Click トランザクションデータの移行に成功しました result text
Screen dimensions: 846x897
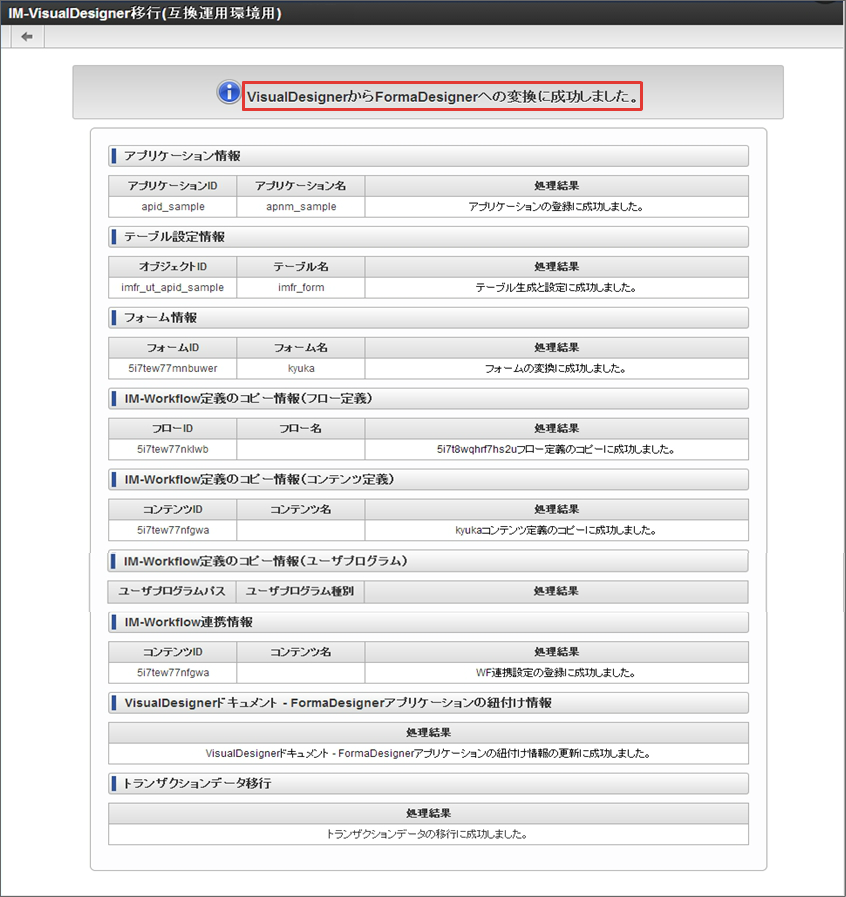point(428,834)
